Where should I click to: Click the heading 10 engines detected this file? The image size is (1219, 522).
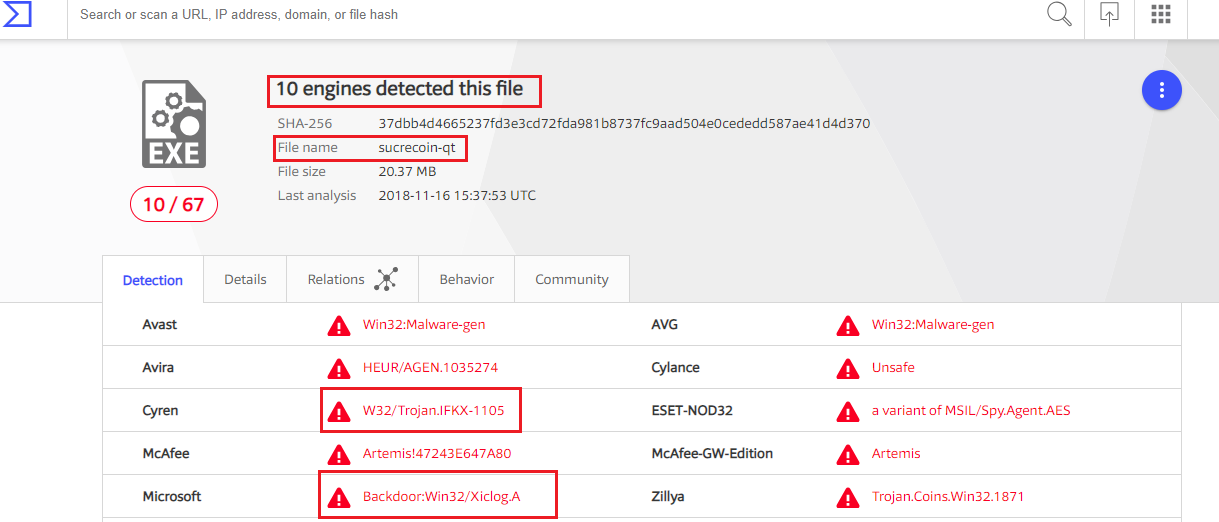coord(399,89)
